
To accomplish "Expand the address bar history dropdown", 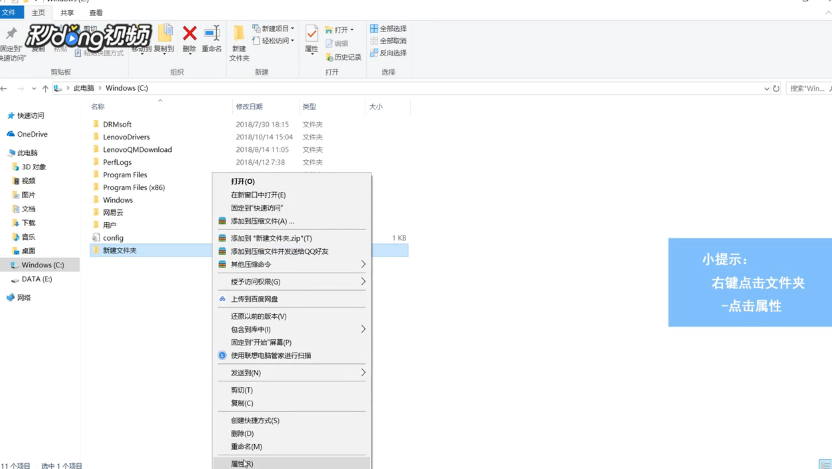I will click(x=766, y=89).
